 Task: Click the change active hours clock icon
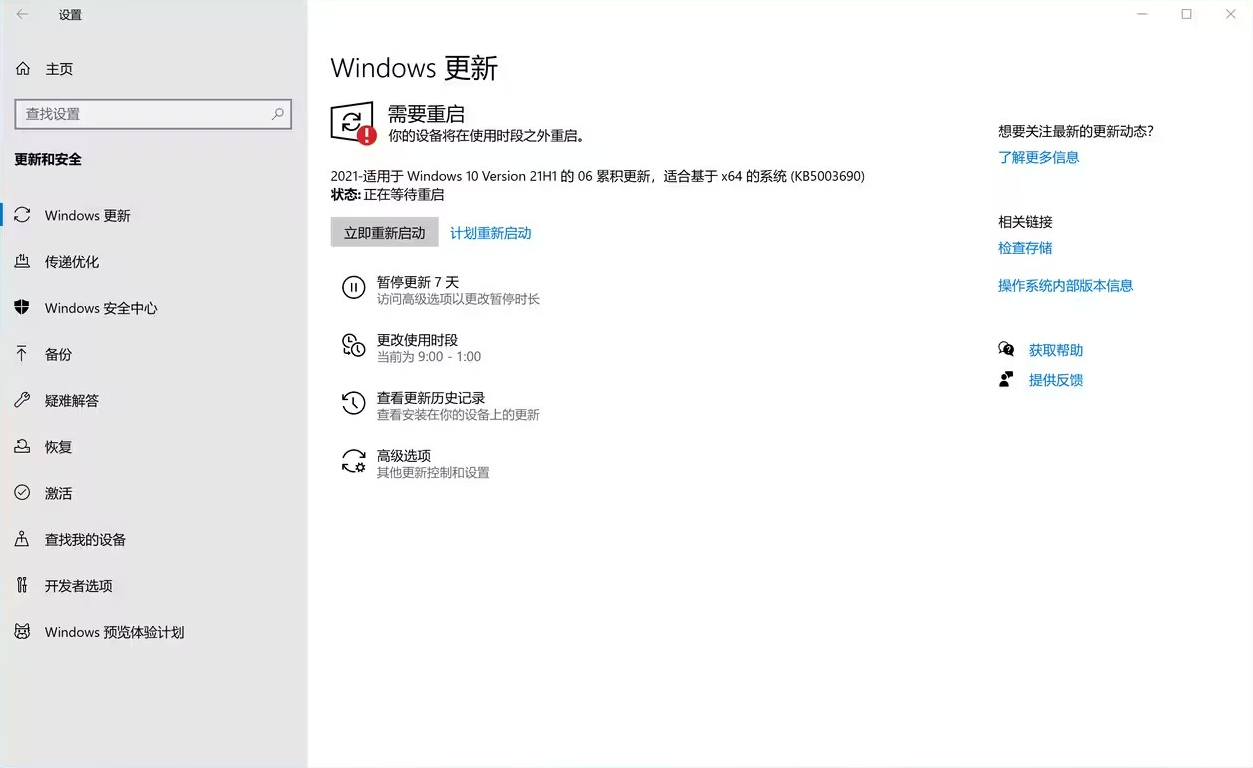(353, 346)
